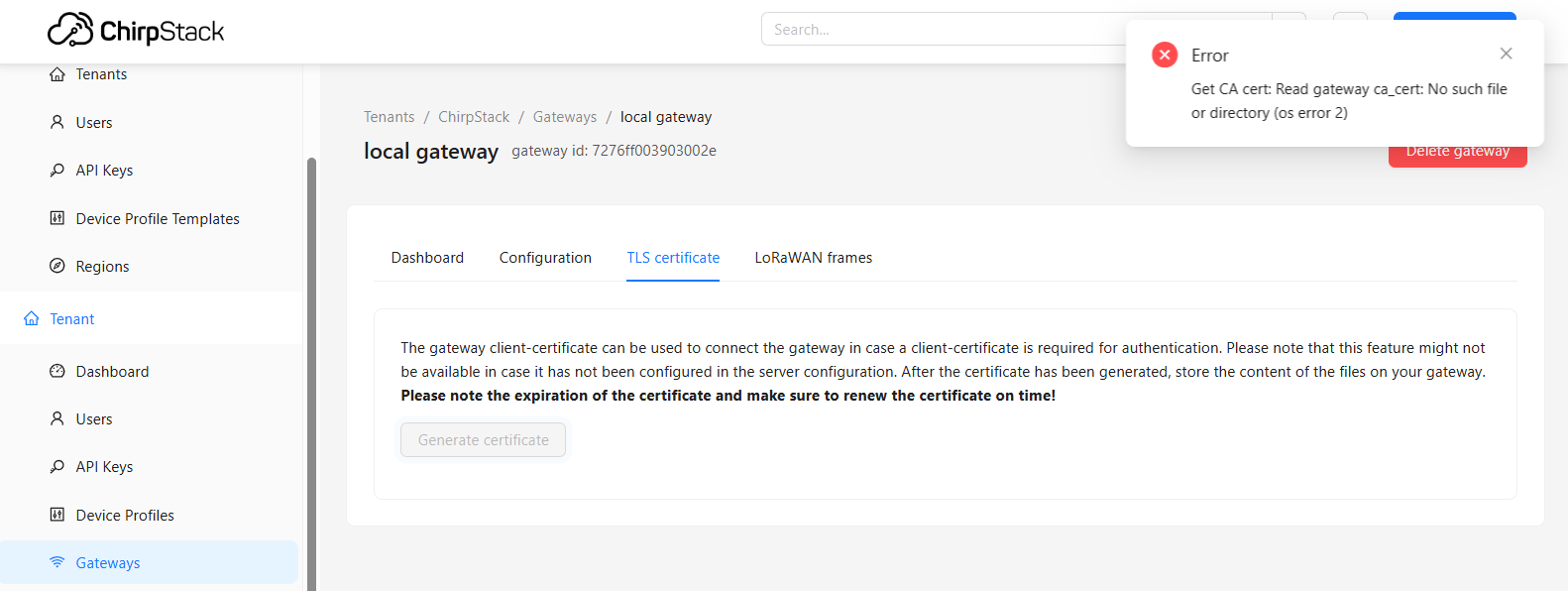Click the Delete gateway button
The height and width of the screenshot is (591, 1568).
pos(1457,153)
